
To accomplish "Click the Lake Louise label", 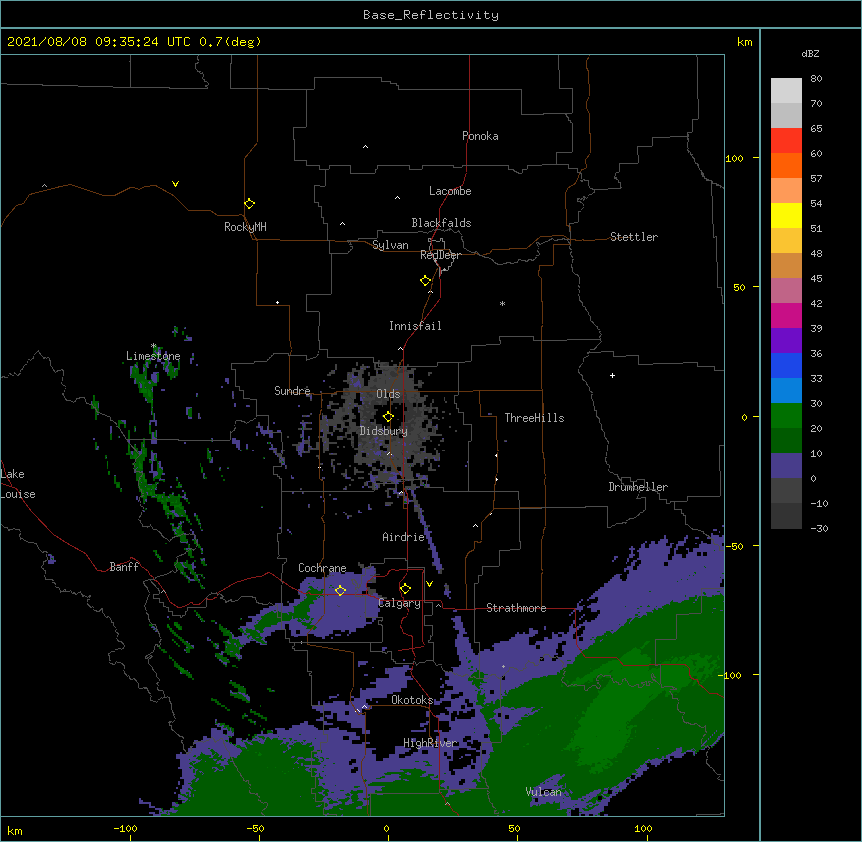I will click(18, 484).
